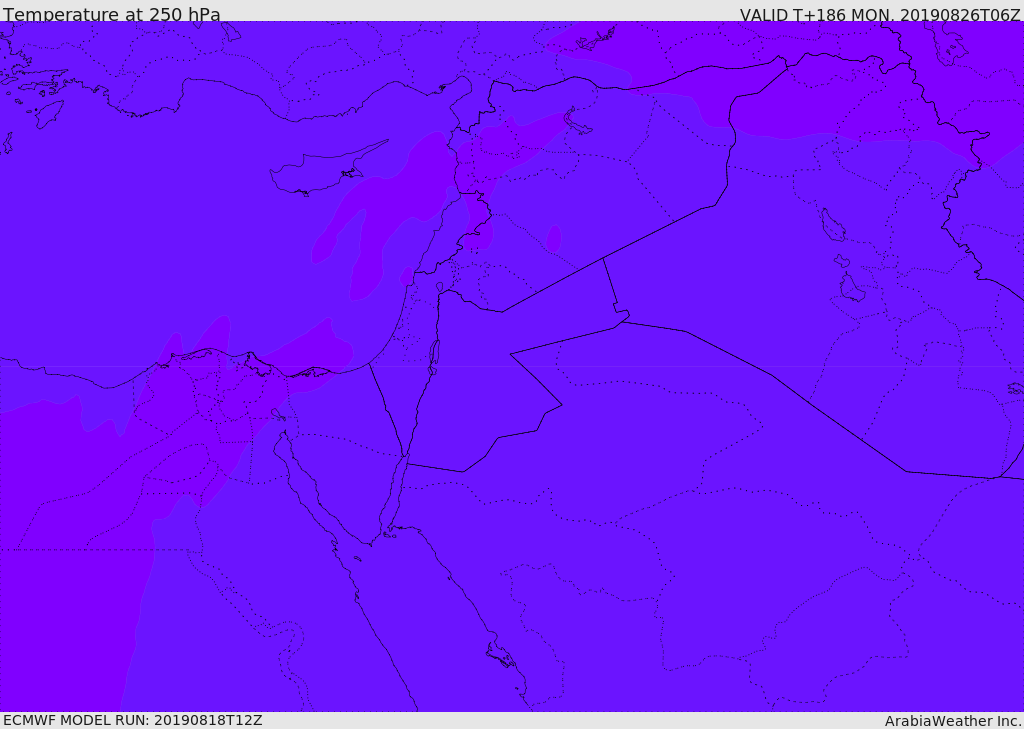Click the 'ECMWF MODEL RUN: 20190818T12Z' text
1024x729 pixels.
(133, 720)
